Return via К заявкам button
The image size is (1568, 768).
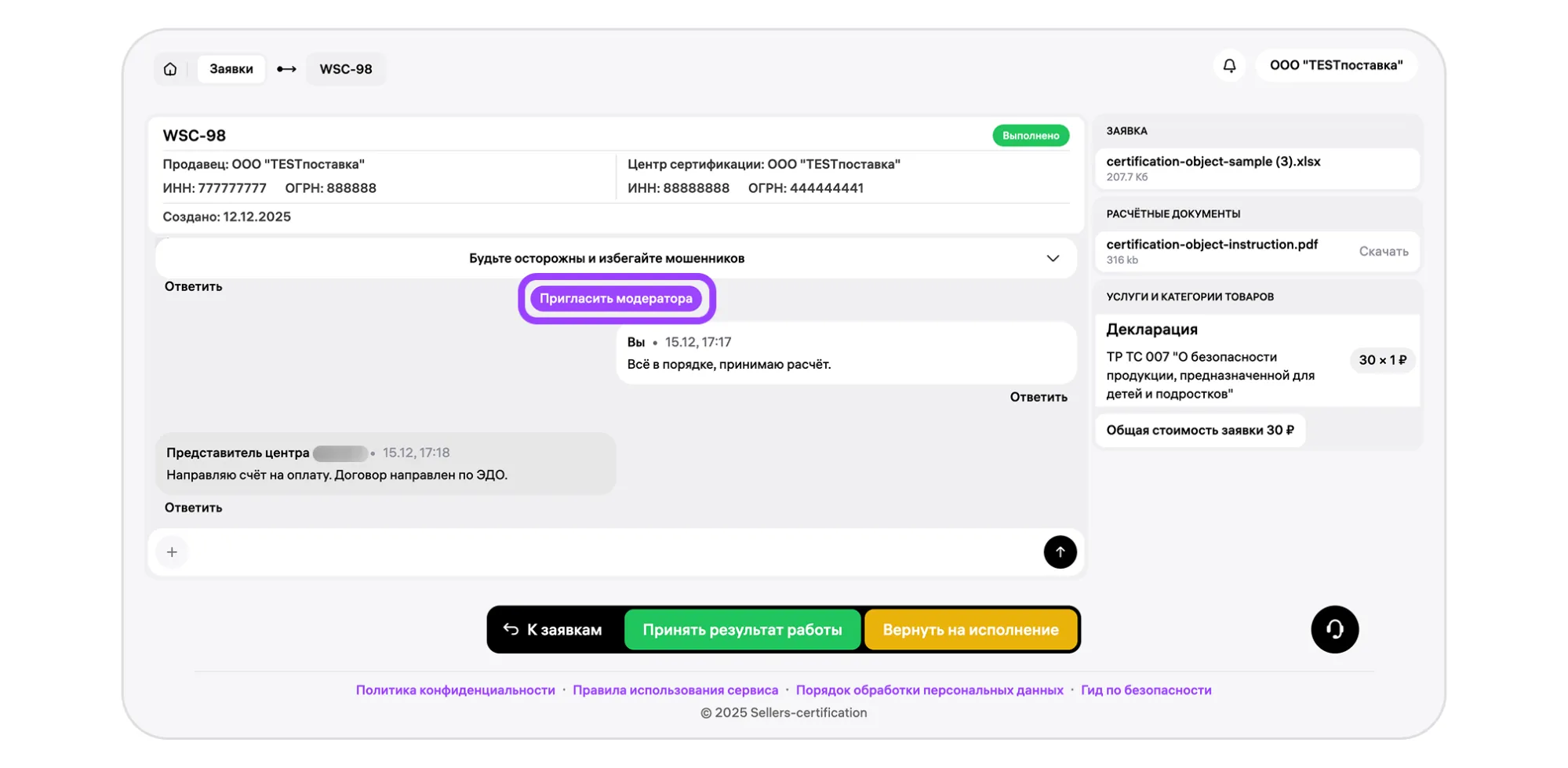click(553, 629)
